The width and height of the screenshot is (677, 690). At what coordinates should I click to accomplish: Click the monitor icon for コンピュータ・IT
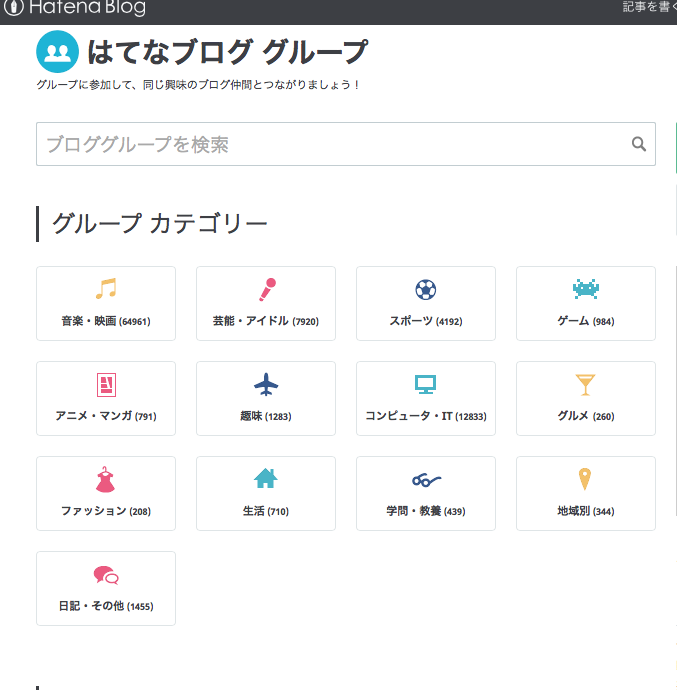(426, 384)
